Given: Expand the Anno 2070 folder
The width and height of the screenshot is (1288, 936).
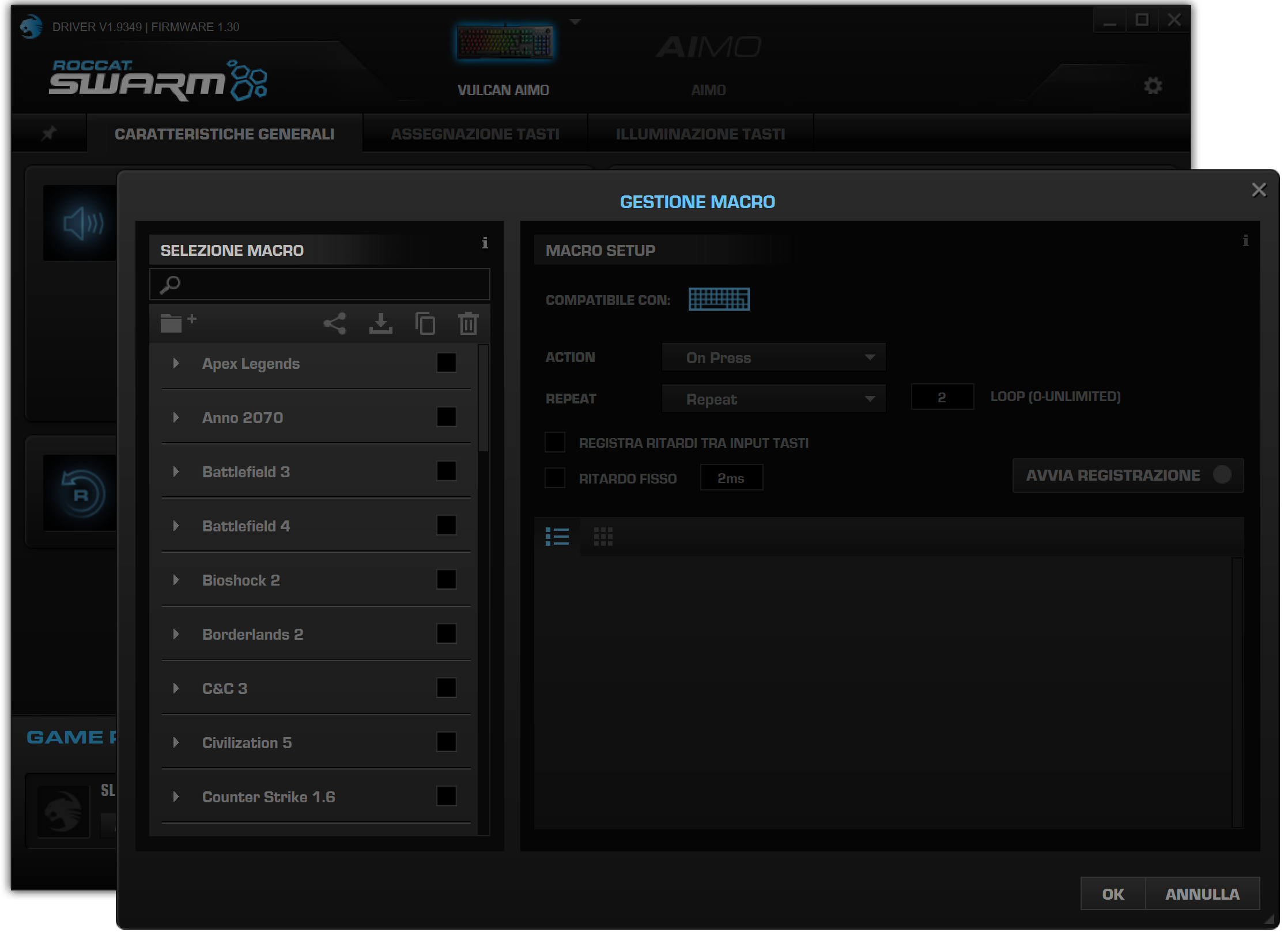Looking at the screenshot, I should coord(176,417).
